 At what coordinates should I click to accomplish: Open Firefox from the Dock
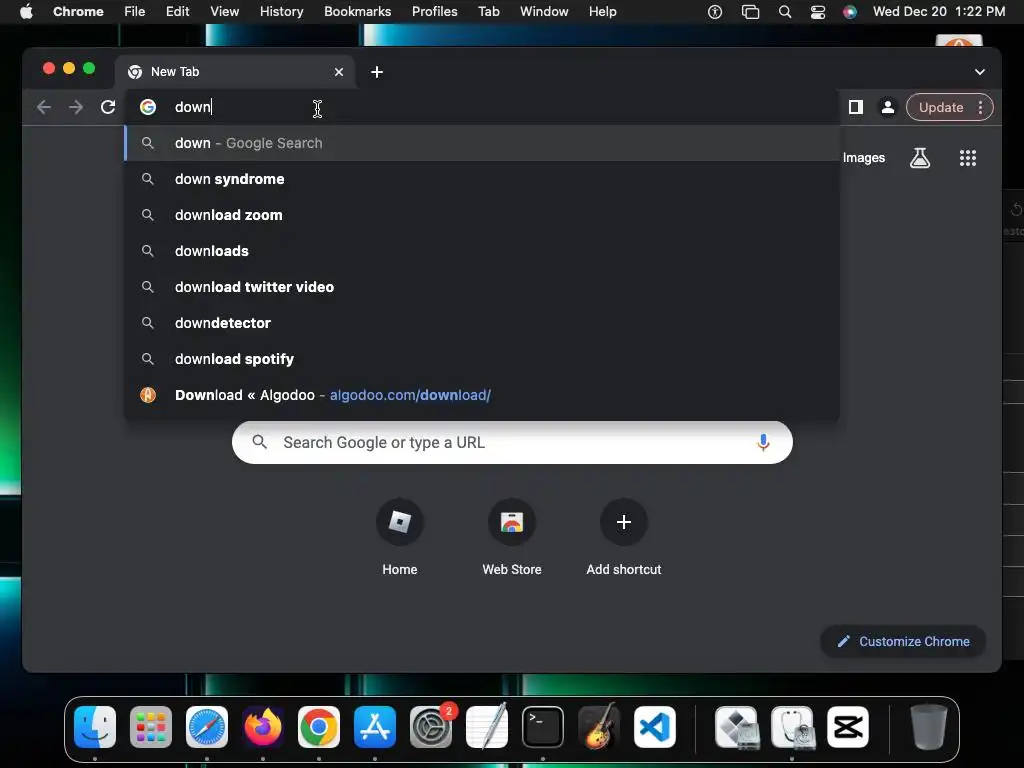click(263, 727)
